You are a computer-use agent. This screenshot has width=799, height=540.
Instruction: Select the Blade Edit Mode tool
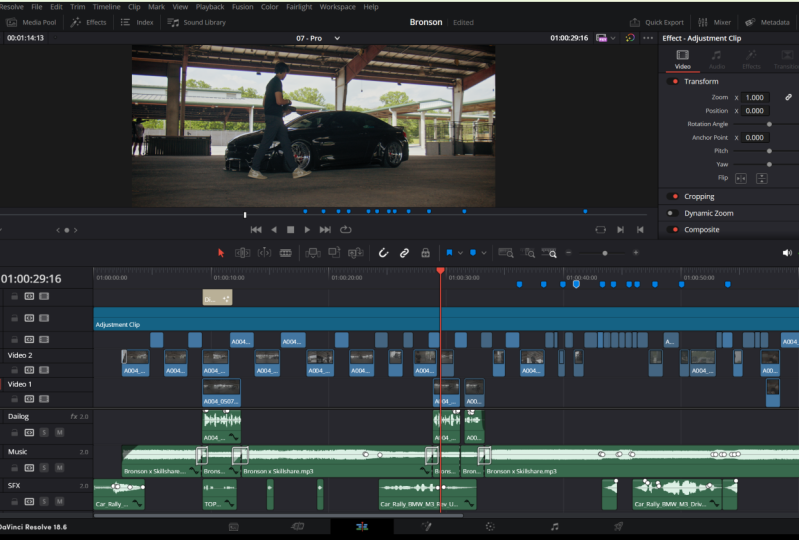tap(285, 253)
